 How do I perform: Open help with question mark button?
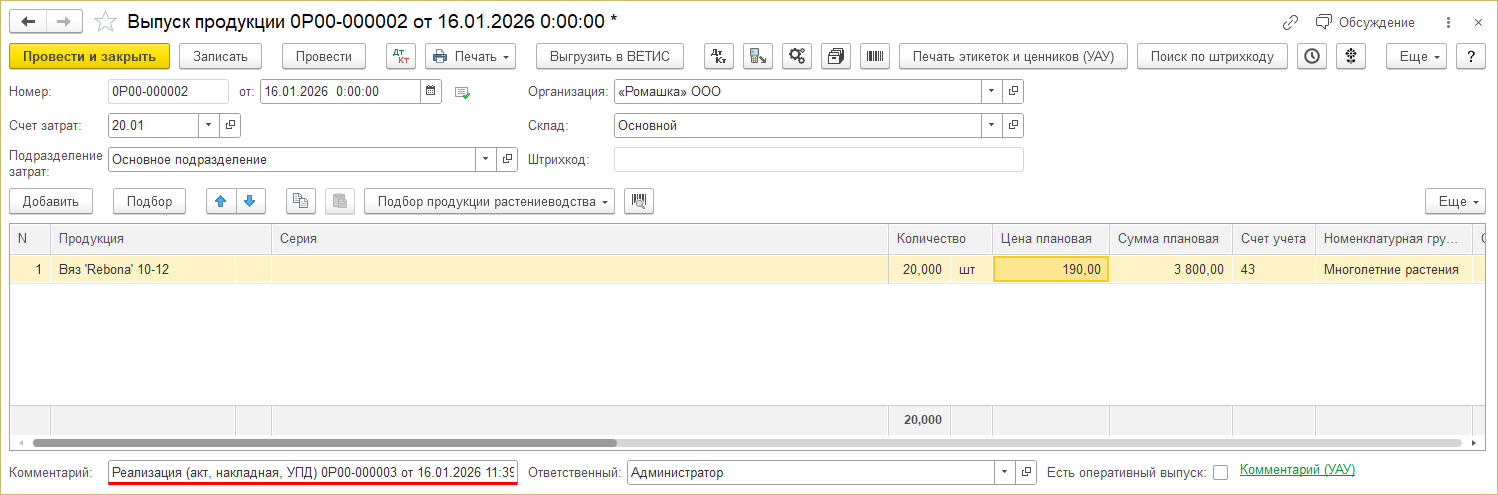(1470, 57)
